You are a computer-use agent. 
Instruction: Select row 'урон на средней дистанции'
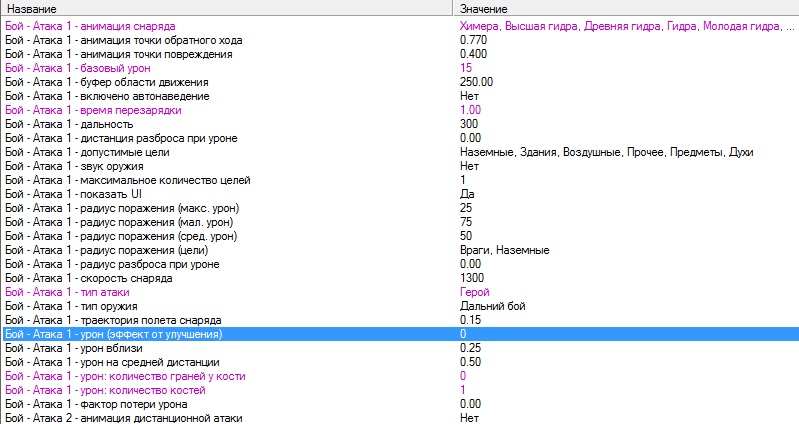click(x=400, y=362)
